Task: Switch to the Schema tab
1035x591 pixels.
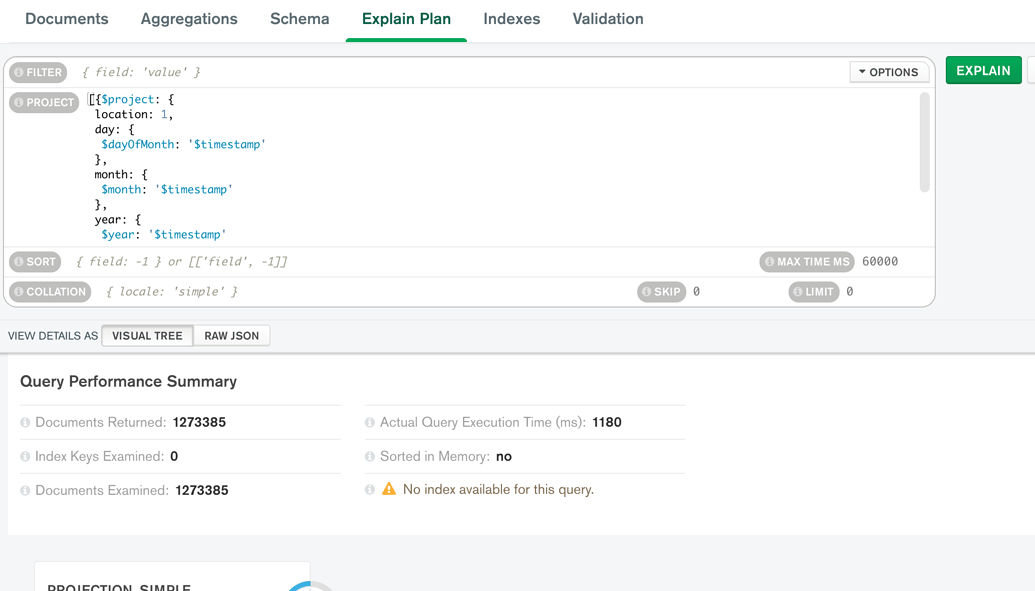Action: tap(298, 18)
